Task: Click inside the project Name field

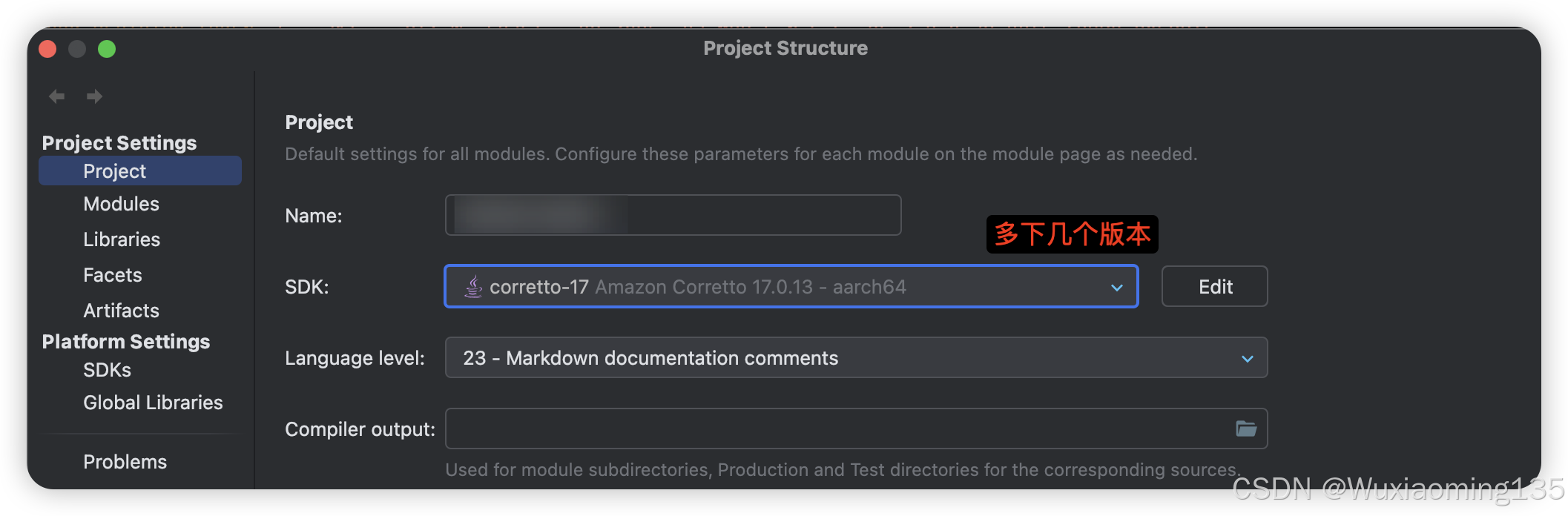Action: click(x=671, y=215)
